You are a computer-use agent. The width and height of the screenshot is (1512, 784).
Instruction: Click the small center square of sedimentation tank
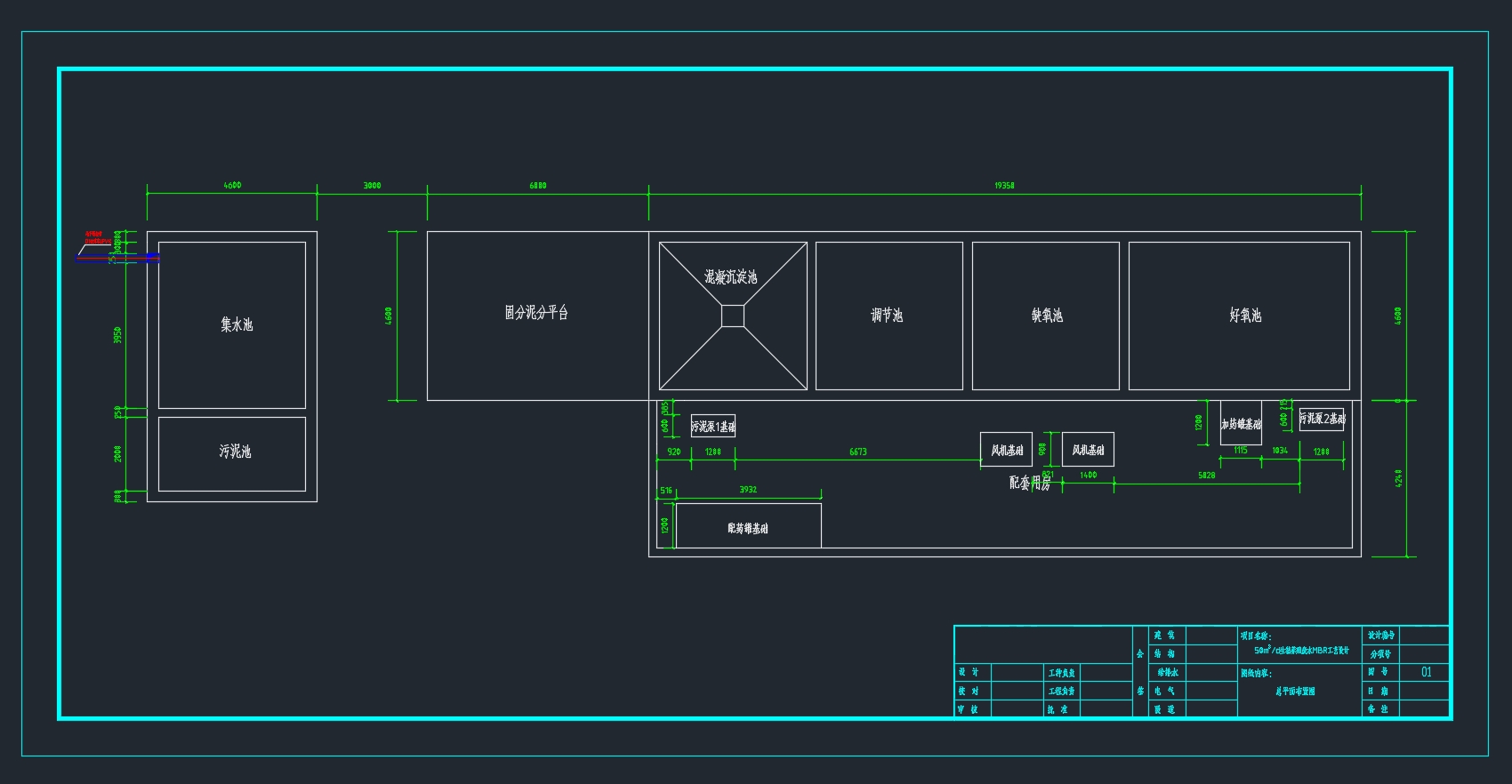pyautogui.click(x=732, y=316)
